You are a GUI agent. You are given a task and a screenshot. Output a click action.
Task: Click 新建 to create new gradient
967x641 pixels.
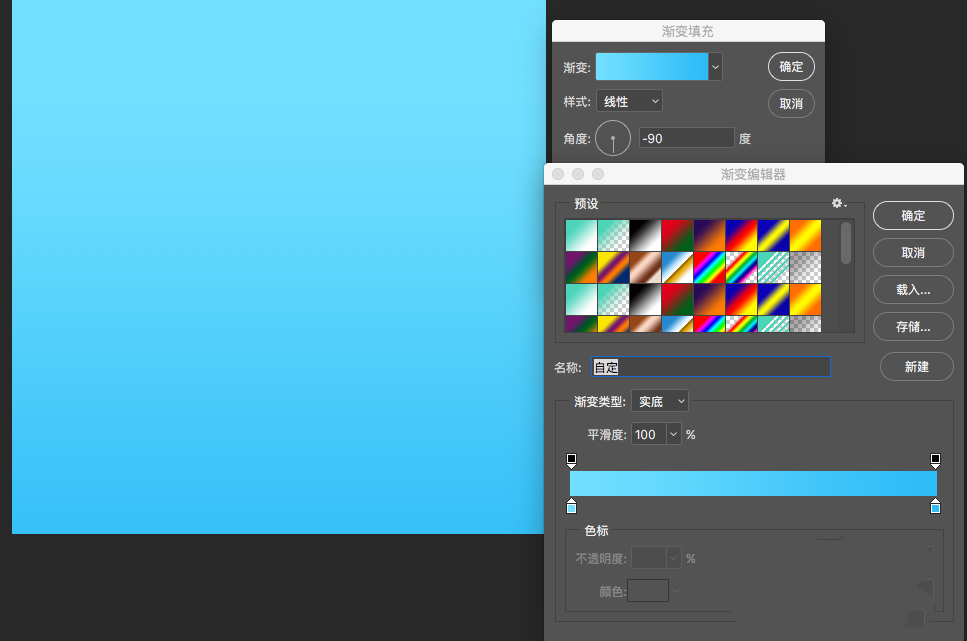click(x=916, y=366)
